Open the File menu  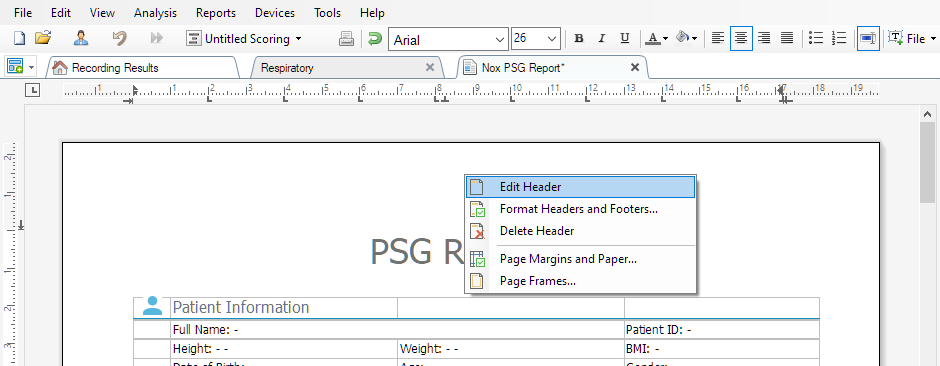pyautogui.click(x=23, y=13)
